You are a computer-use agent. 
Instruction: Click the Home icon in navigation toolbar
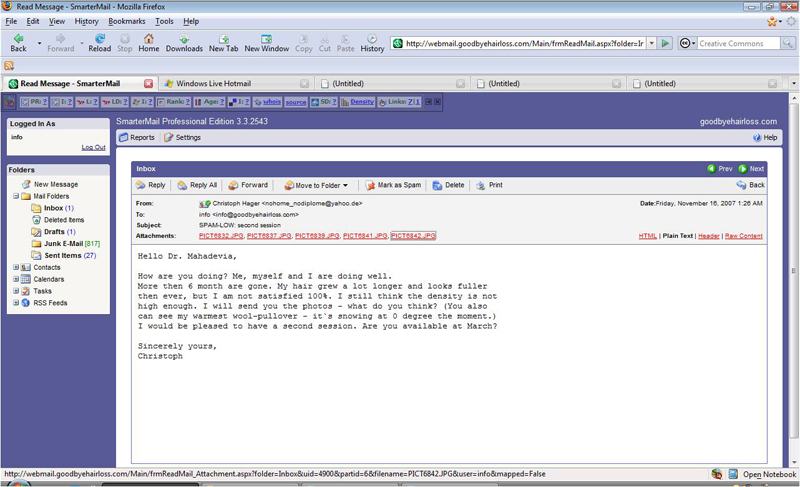[x=148, y=39]
